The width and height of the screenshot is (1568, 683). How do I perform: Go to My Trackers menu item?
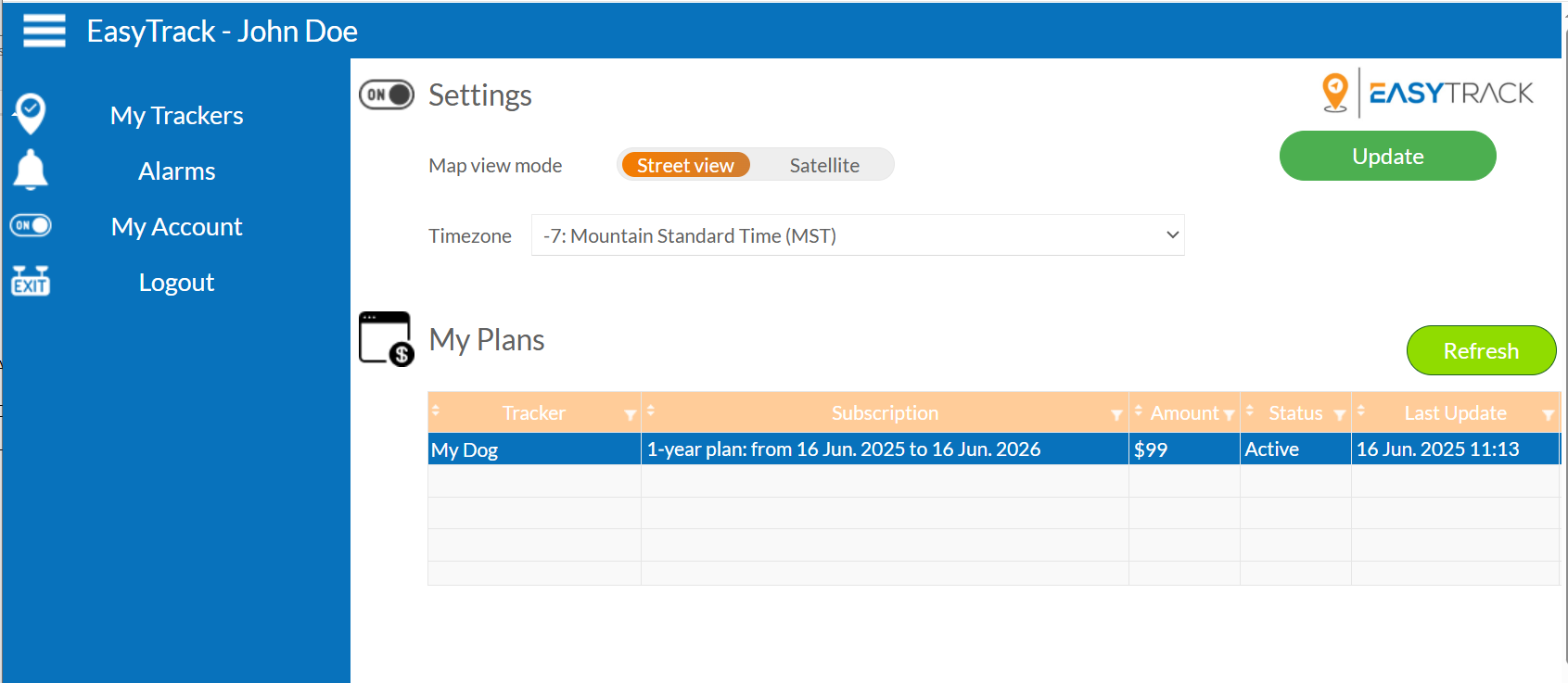click(177, 115)
